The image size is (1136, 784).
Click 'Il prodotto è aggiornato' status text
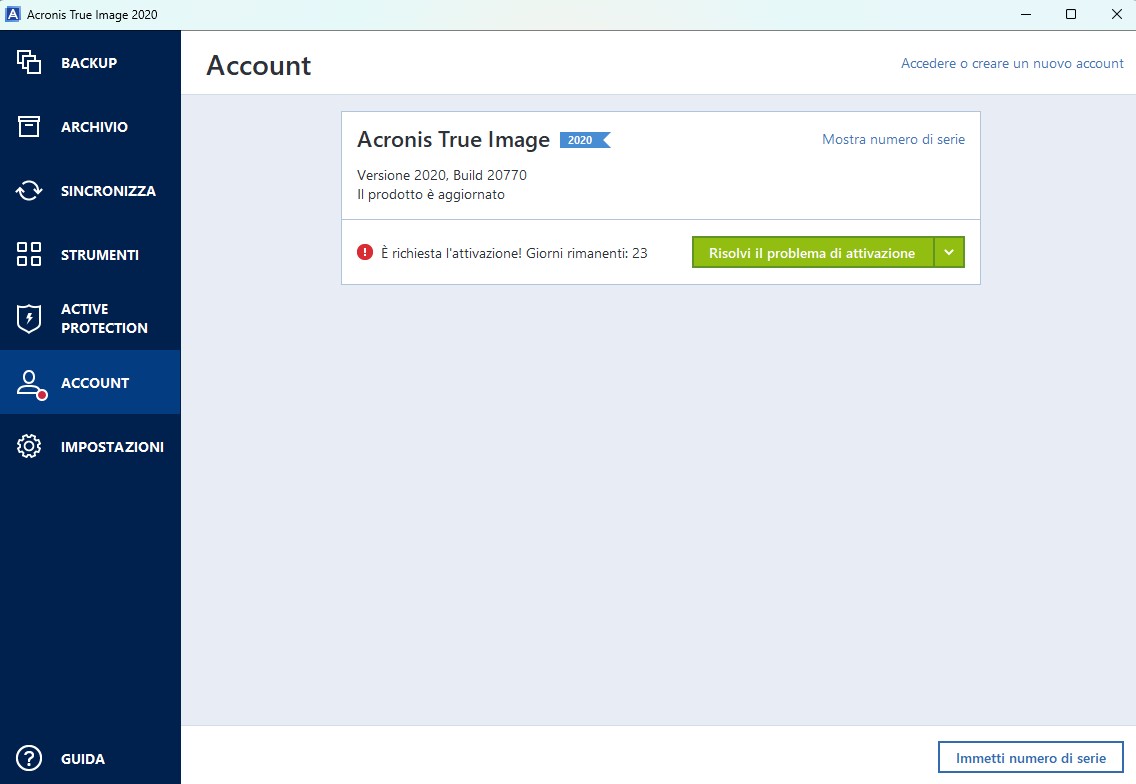tap(431, 195)
